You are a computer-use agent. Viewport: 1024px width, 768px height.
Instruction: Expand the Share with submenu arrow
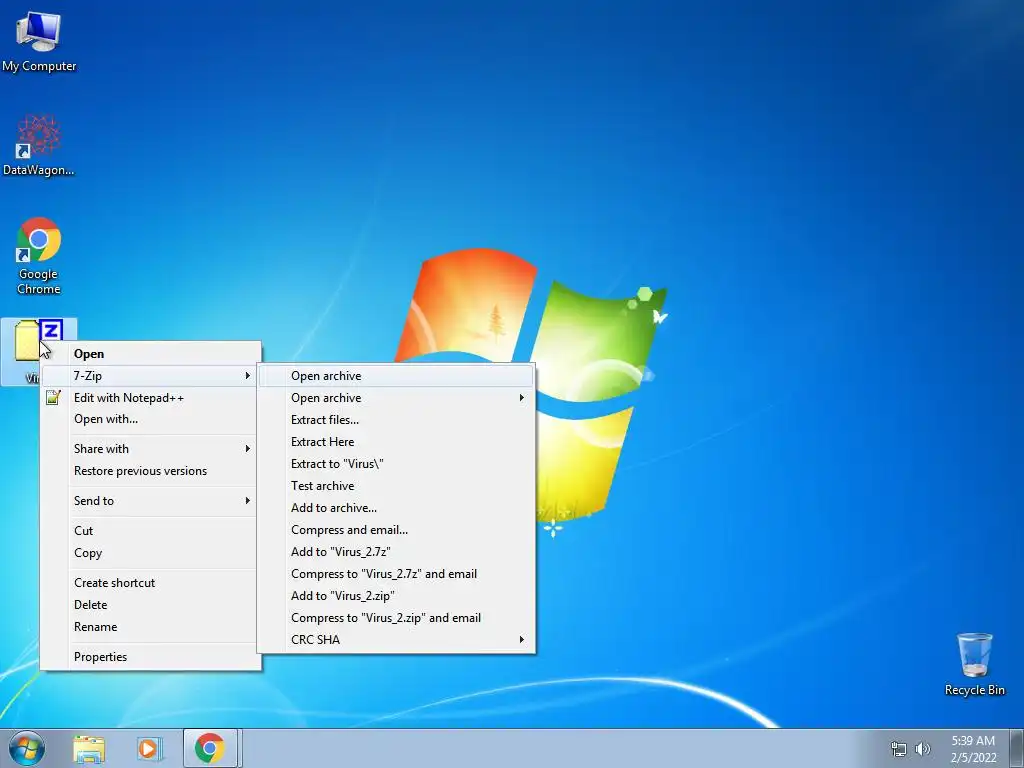pyautogui.click(x=248, y=449)
